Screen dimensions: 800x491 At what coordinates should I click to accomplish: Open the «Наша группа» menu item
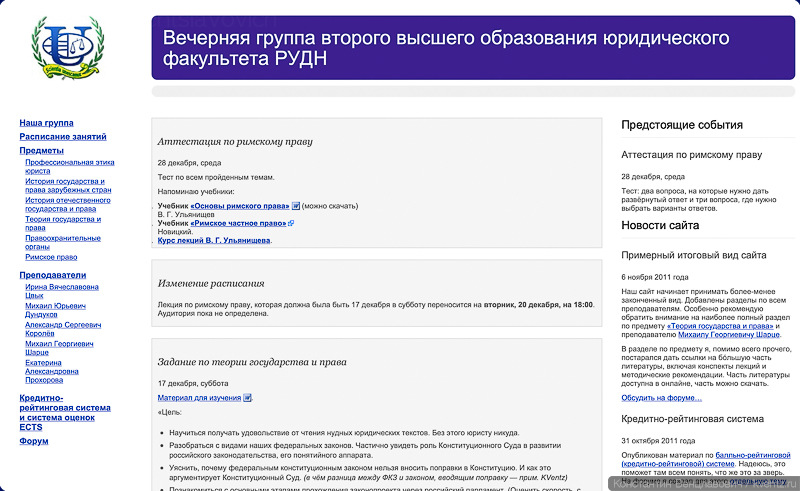[x=46, y=122]
